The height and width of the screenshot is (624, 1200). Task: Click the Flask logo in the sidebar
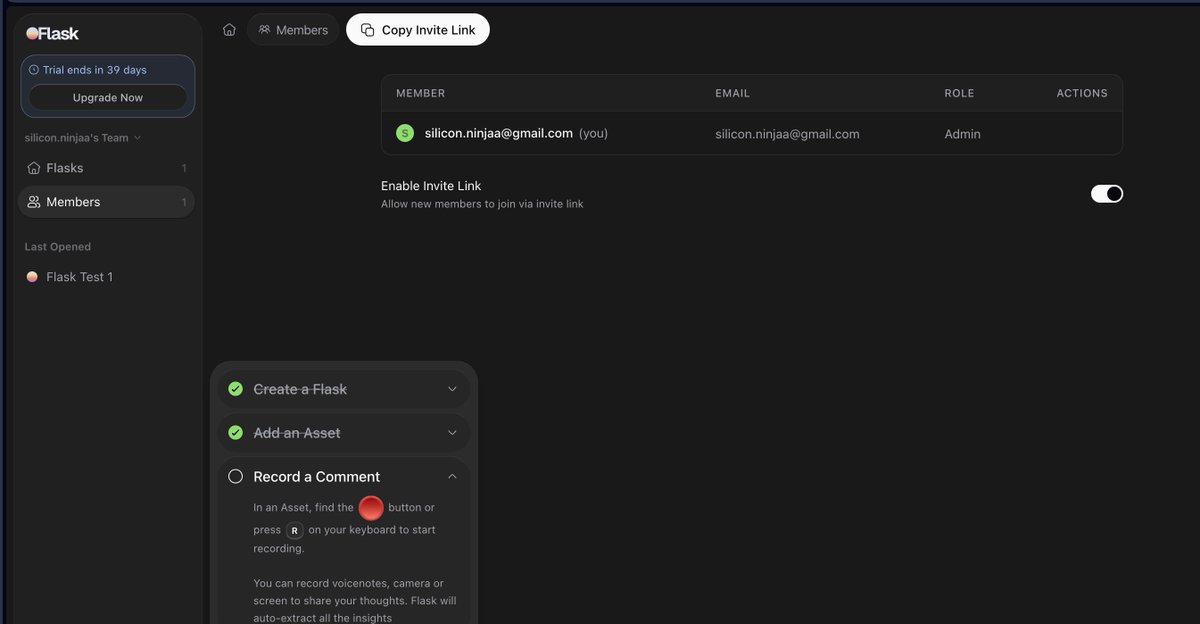point(52,33)
